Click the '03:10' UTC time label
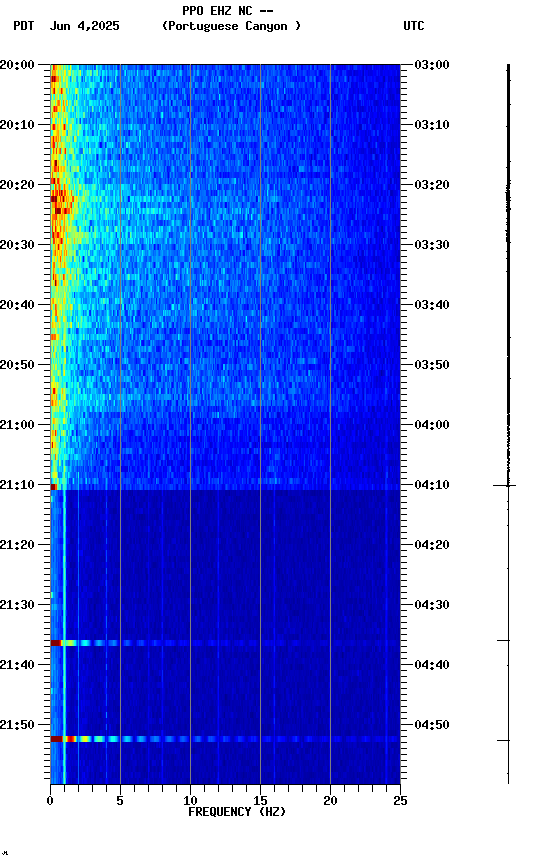The image size is (552, 864). (x=432, y=125)
